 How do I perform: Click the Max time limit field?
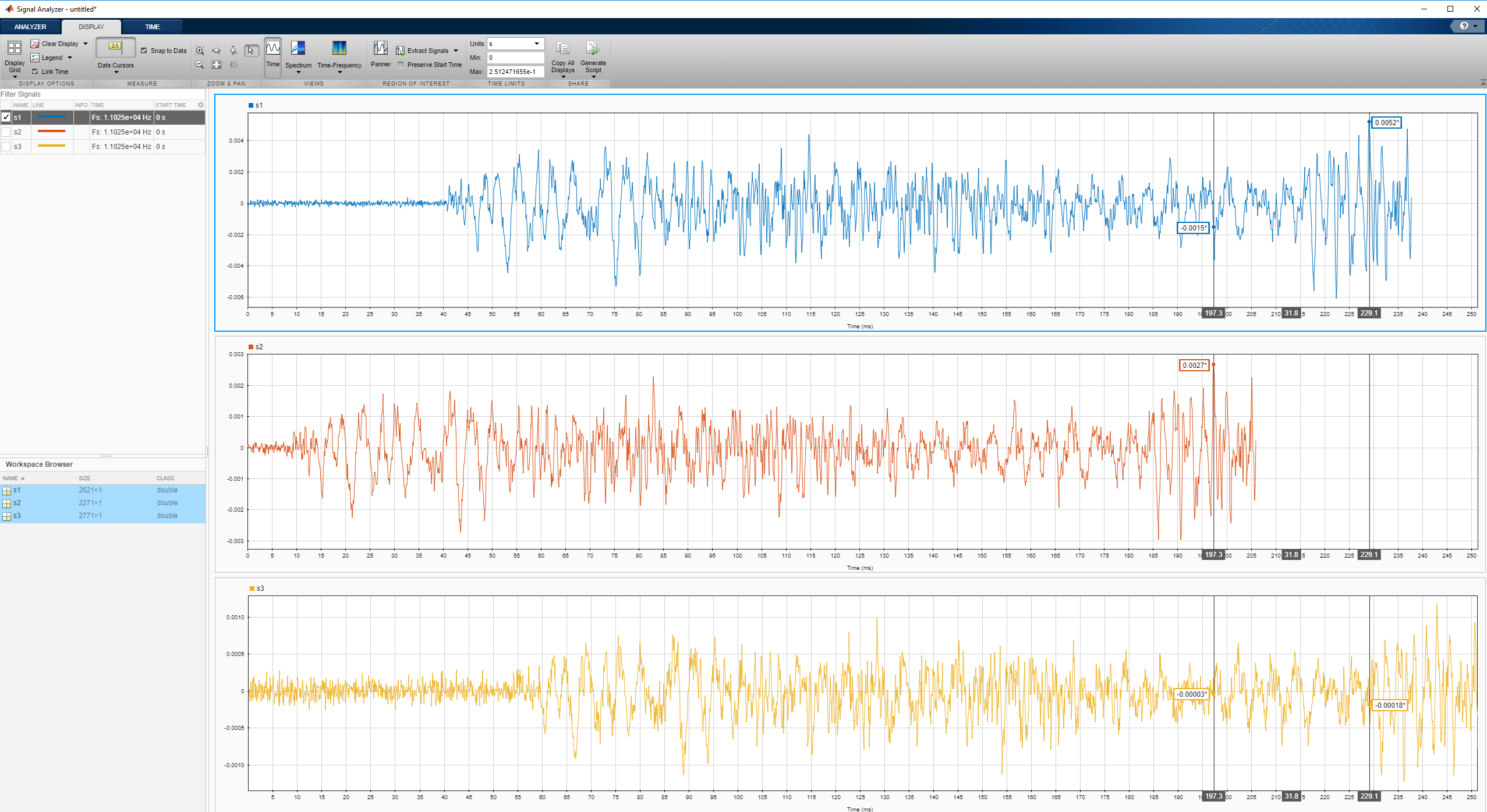click(x=515, y=72)
